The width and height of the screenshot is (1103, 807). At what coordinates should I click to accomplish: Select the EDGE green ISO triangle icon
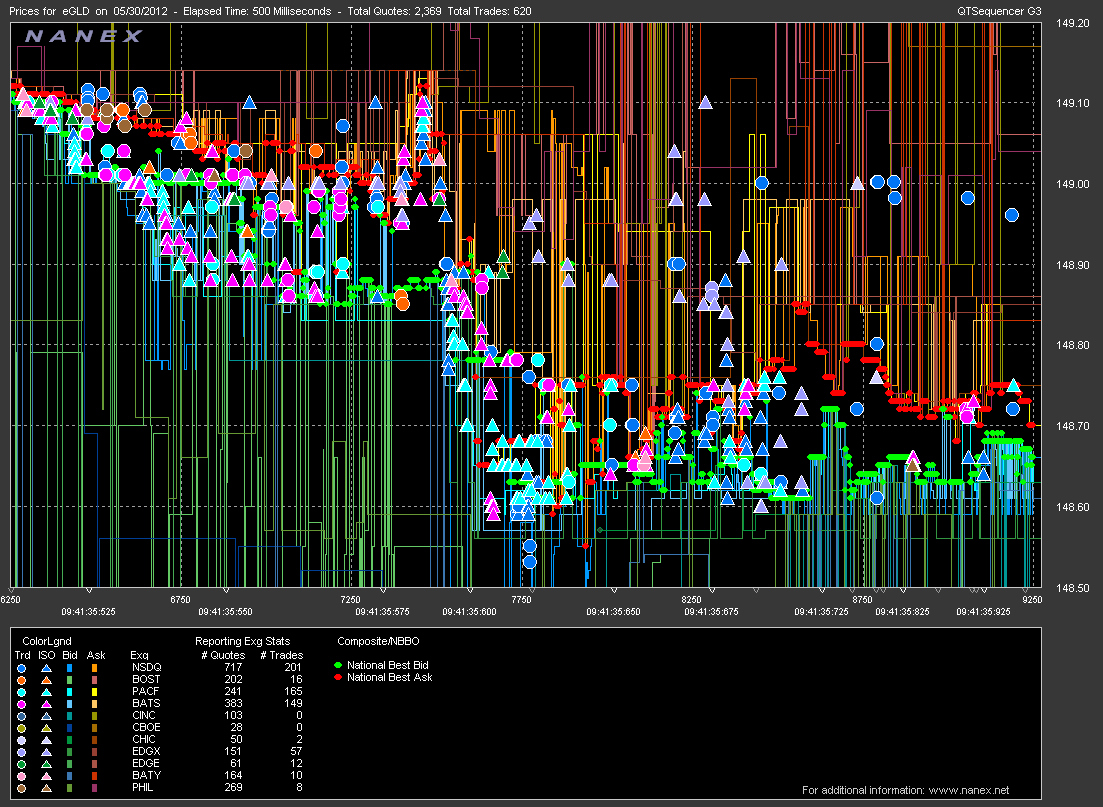(46, 763)
